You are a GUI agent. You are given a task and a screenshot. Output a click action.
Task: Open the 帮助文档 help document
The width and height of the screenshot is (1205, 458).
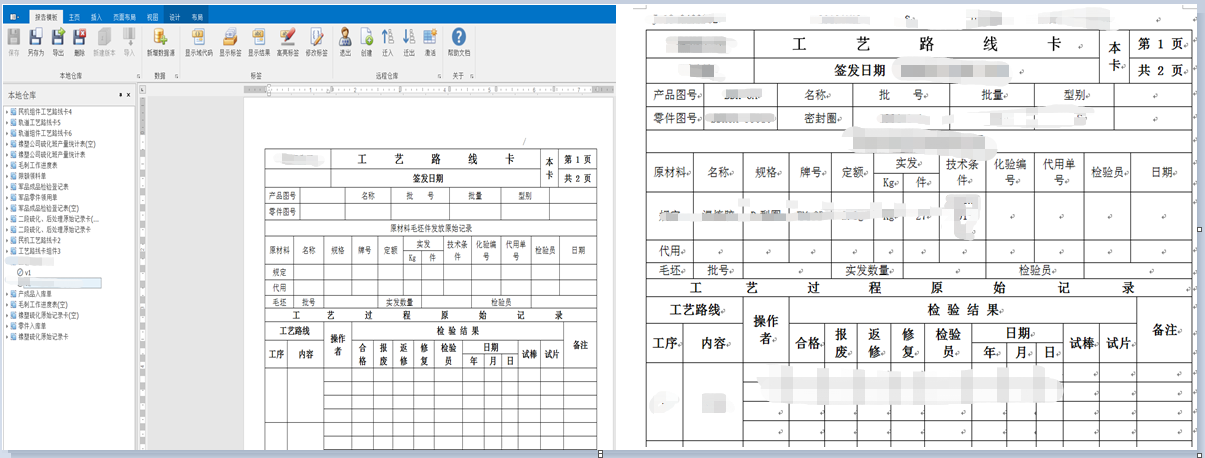click(x=459, y=42)
